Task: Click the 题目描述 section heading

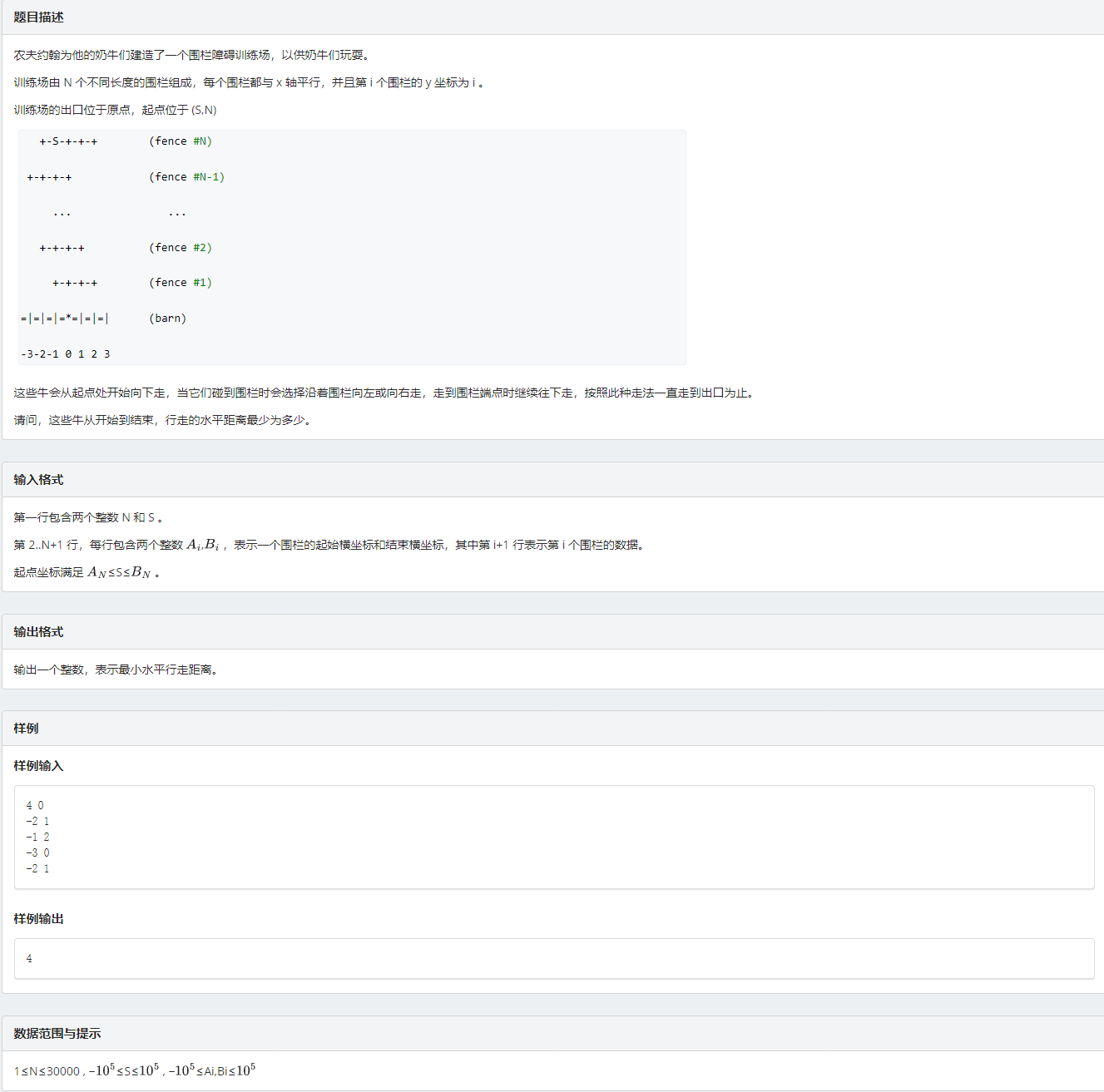Action: point(38,17)
